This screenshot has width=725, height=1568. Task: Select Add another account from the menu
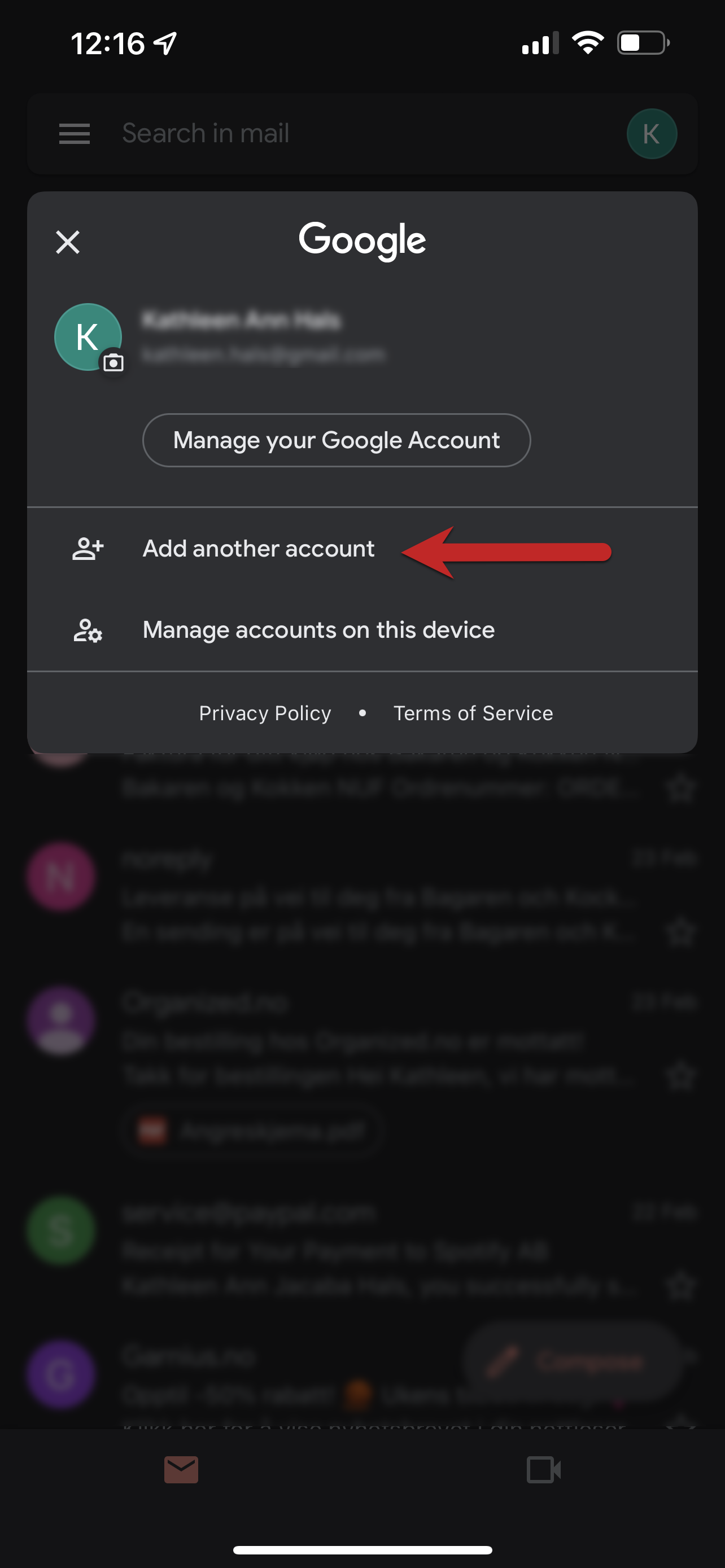pos(259,548)
